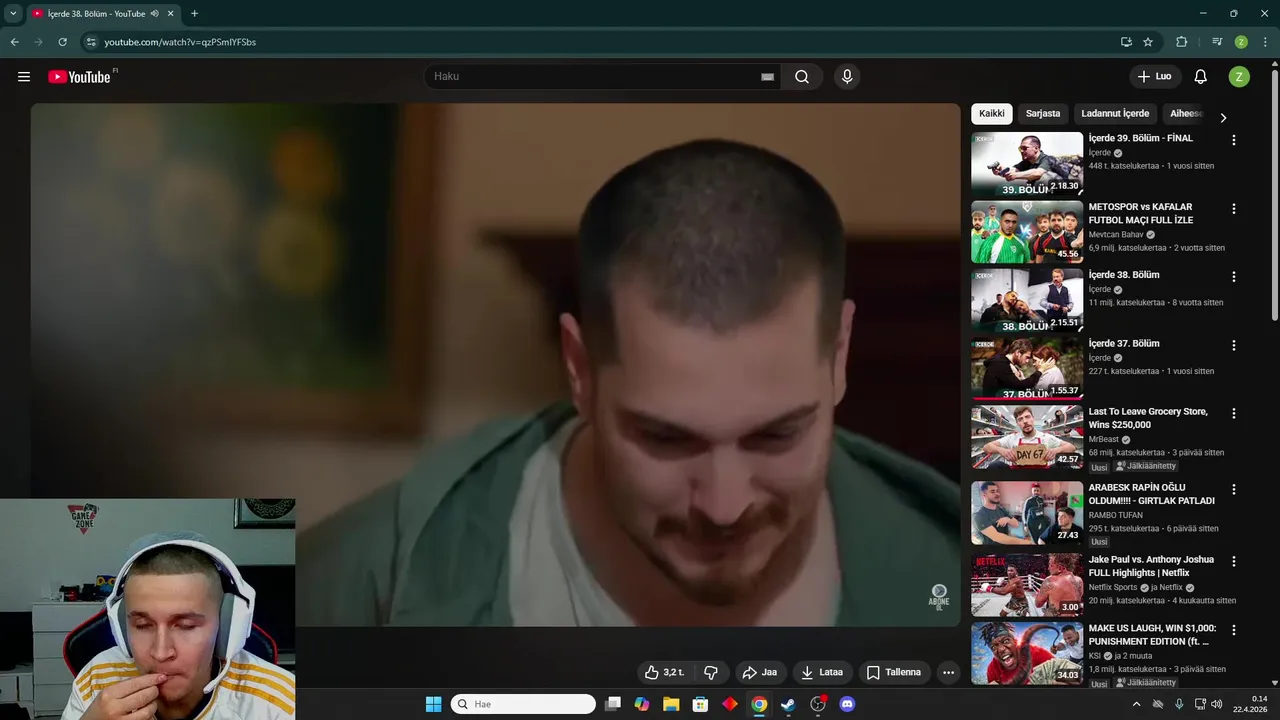Open Chrome media controls icon
The width and height of the screenshot is (1280, 720).
coord(1217,42)
